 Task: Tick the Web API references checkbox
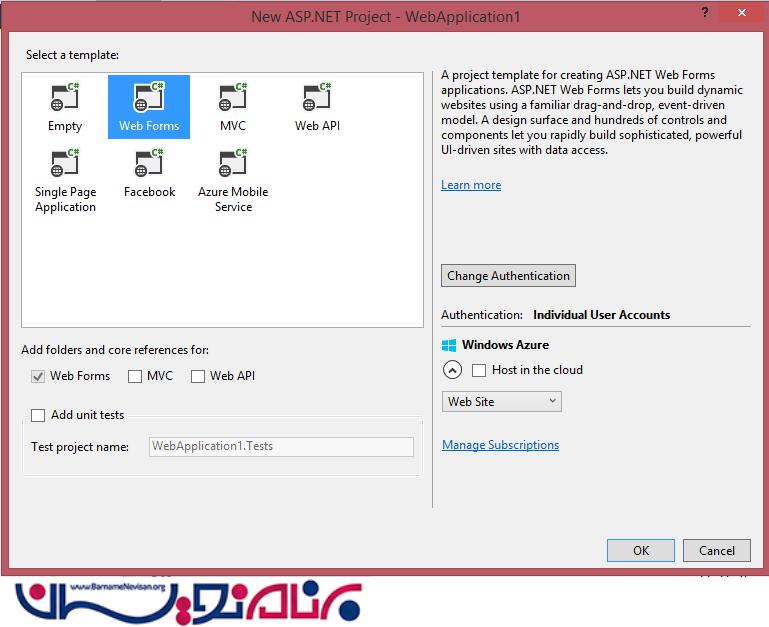click(x=198, y=376)
